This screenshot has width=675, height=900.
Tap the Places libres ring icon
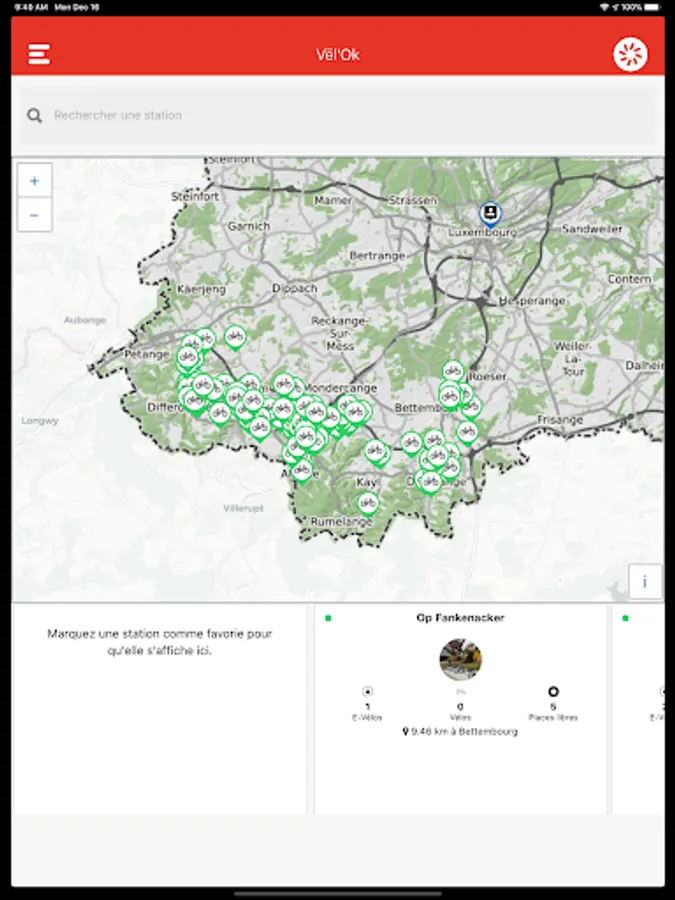pos(553,692)
